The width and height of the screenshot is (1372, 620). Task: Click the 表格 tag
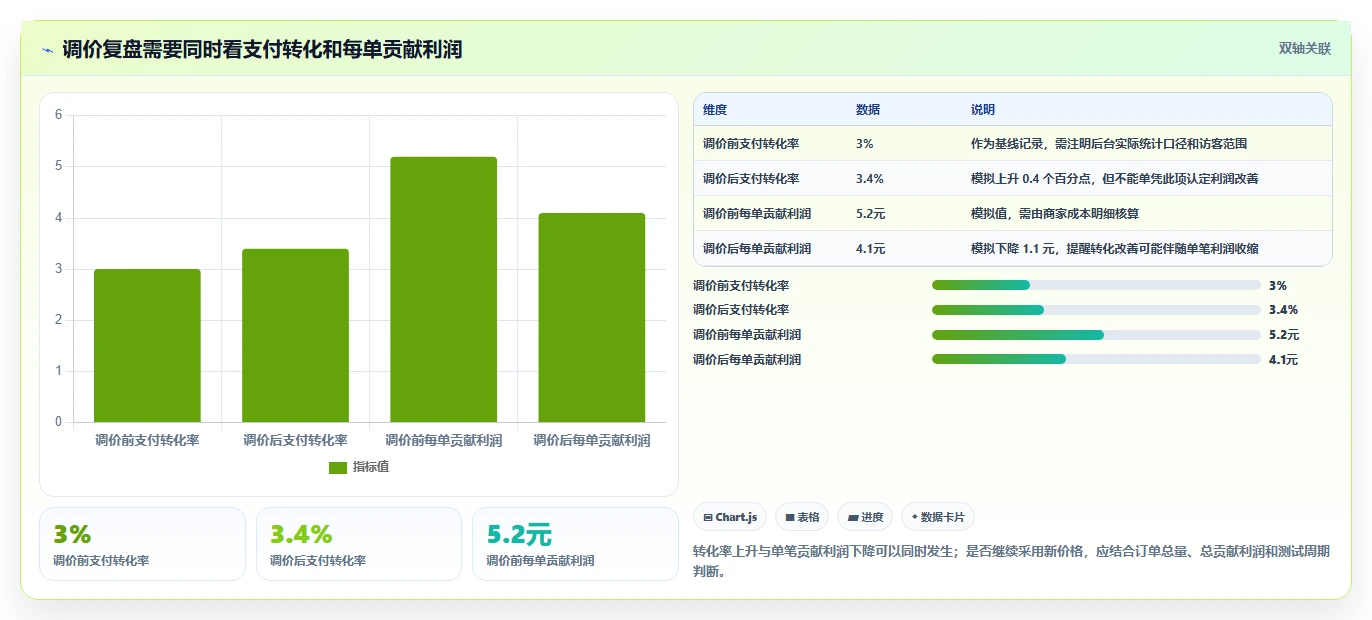(x=802, y=517)
